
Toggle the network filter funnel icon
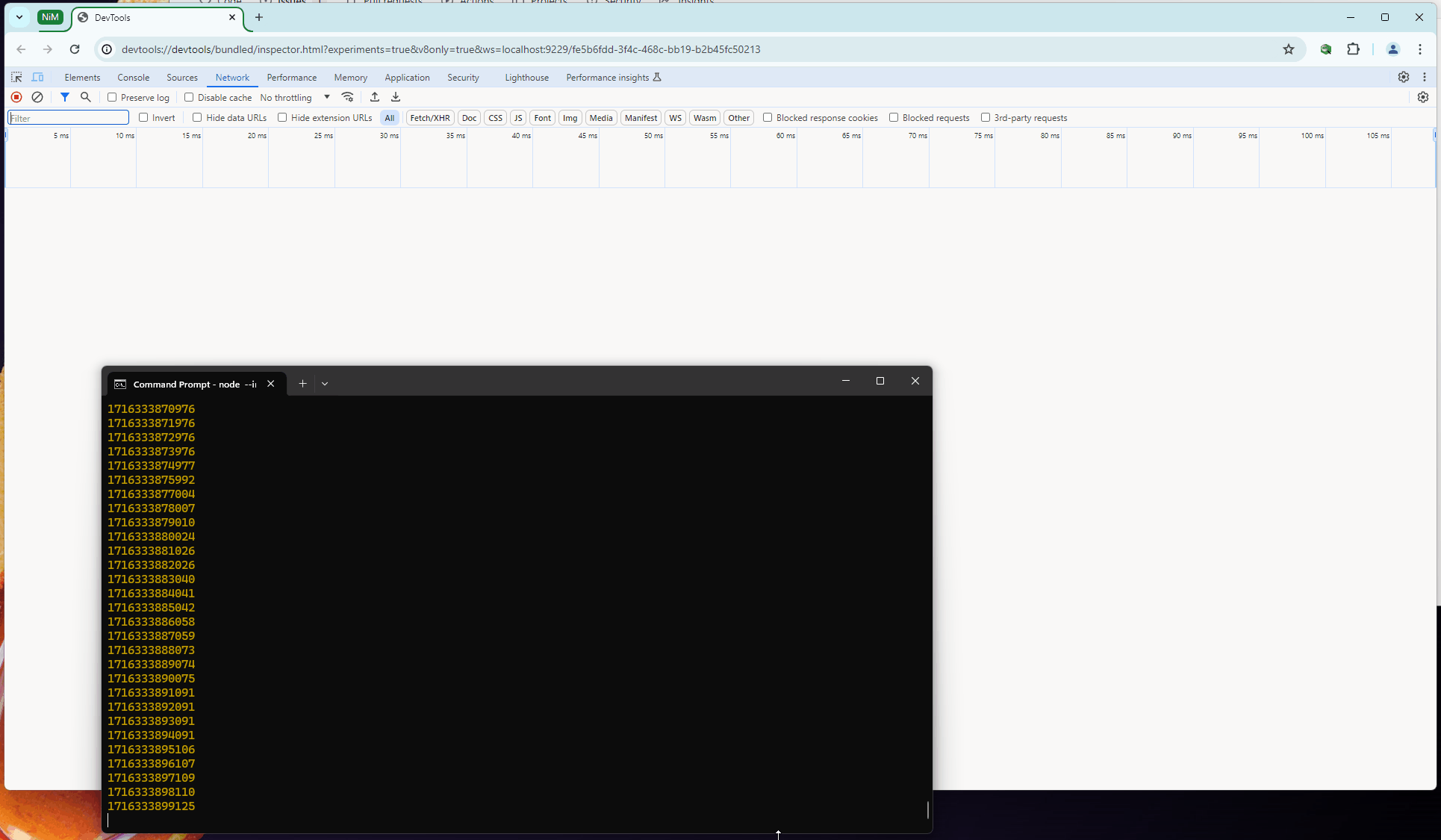click(65, 97)
